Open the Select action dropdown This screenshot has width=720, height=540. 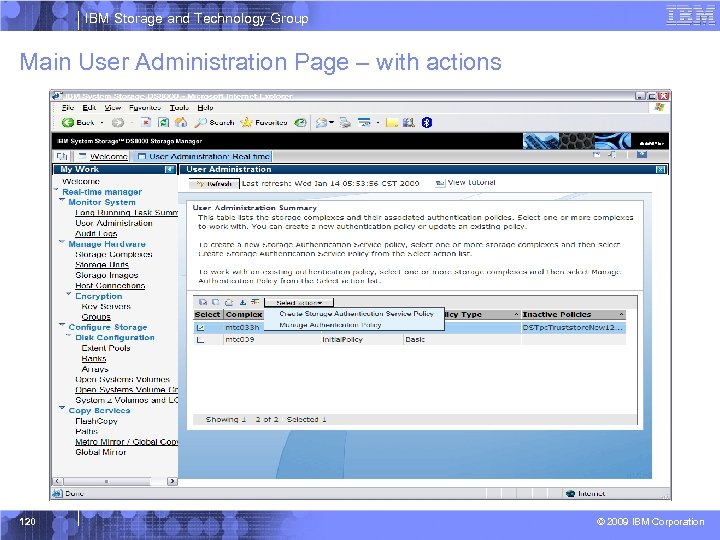coord(299,303)
